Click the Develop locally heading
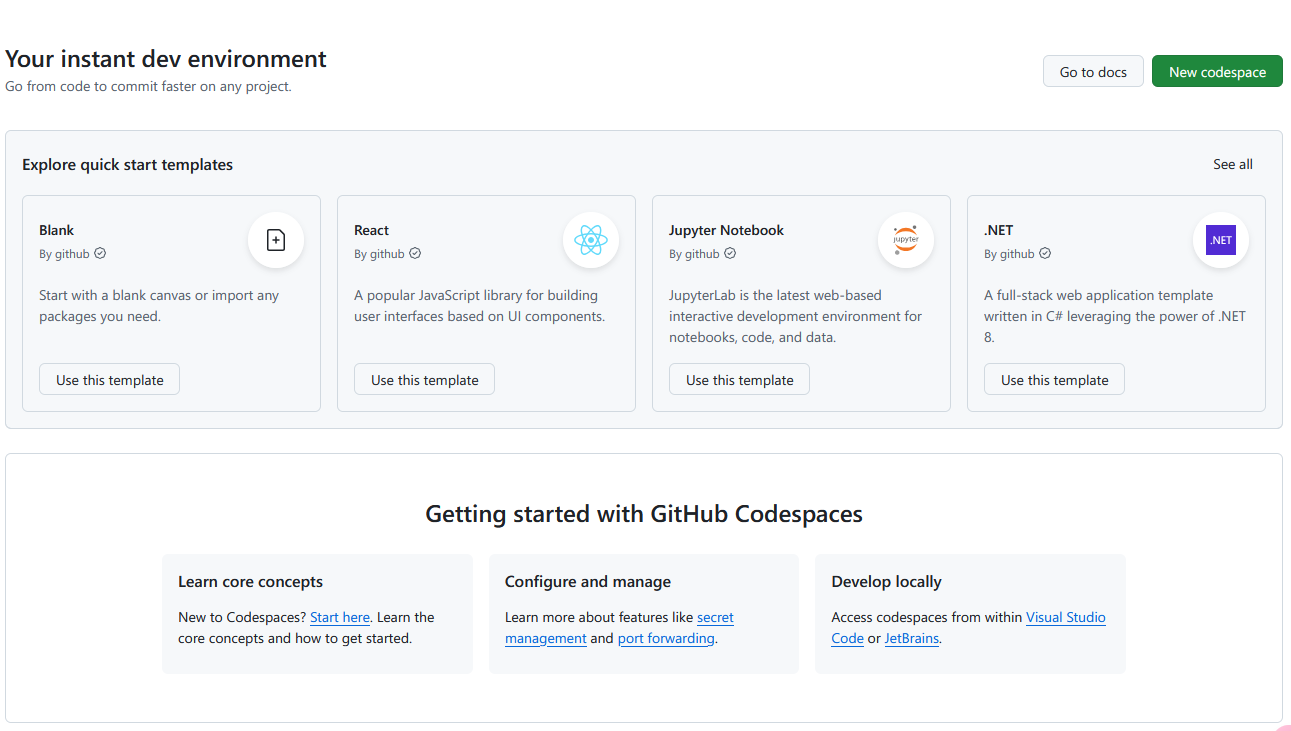The height and width of the screenshot is (731, 1291). [x=887, y=582]
